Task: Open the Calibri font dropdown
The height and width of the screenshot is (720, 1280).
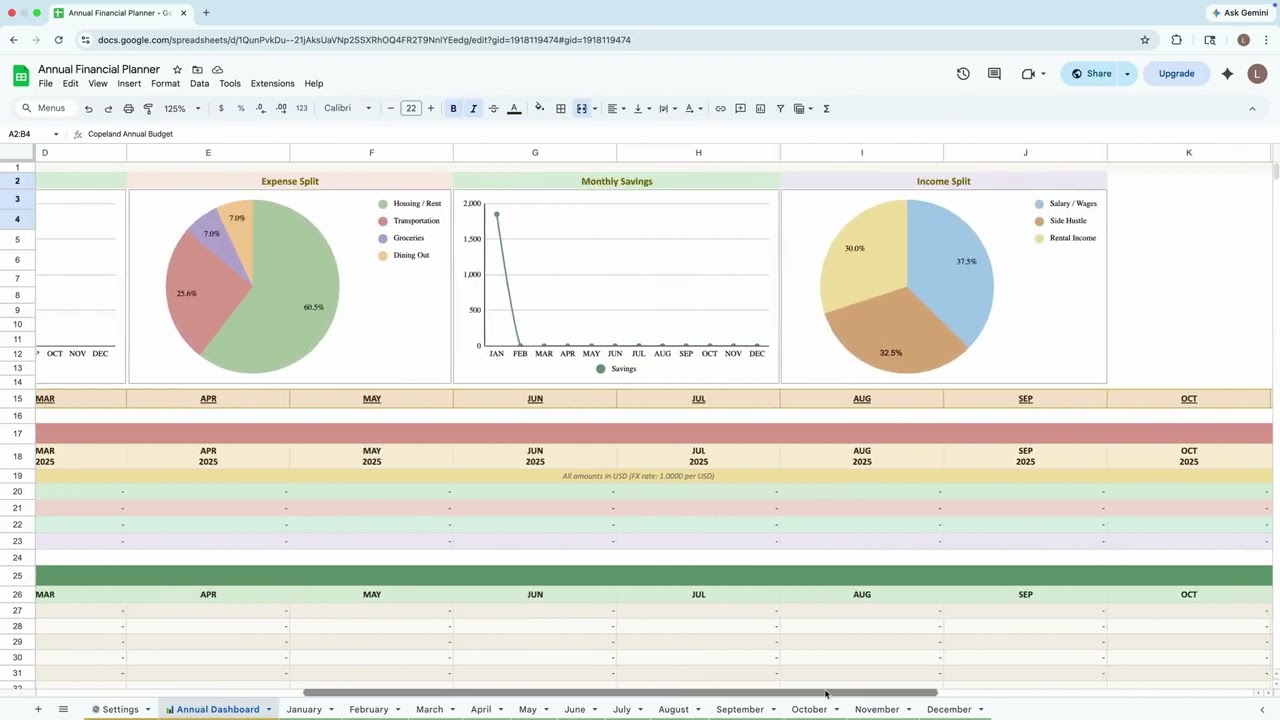Action: tap(347, 109)
